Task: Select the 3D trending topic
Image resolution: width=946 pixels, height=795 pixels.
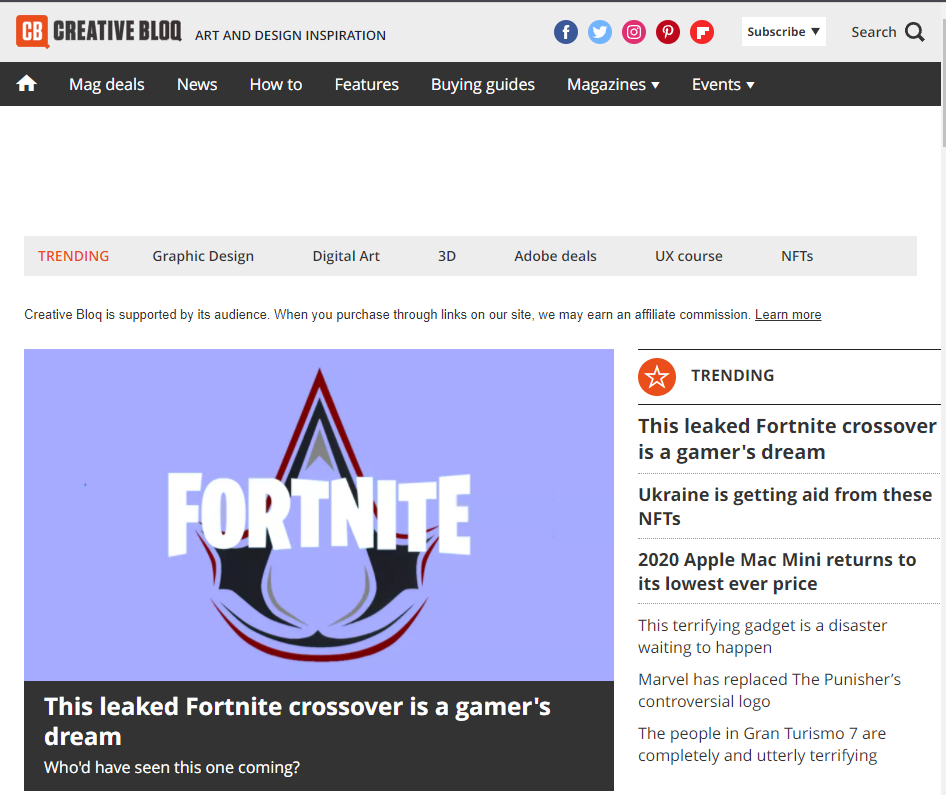Action: [447, 256]
